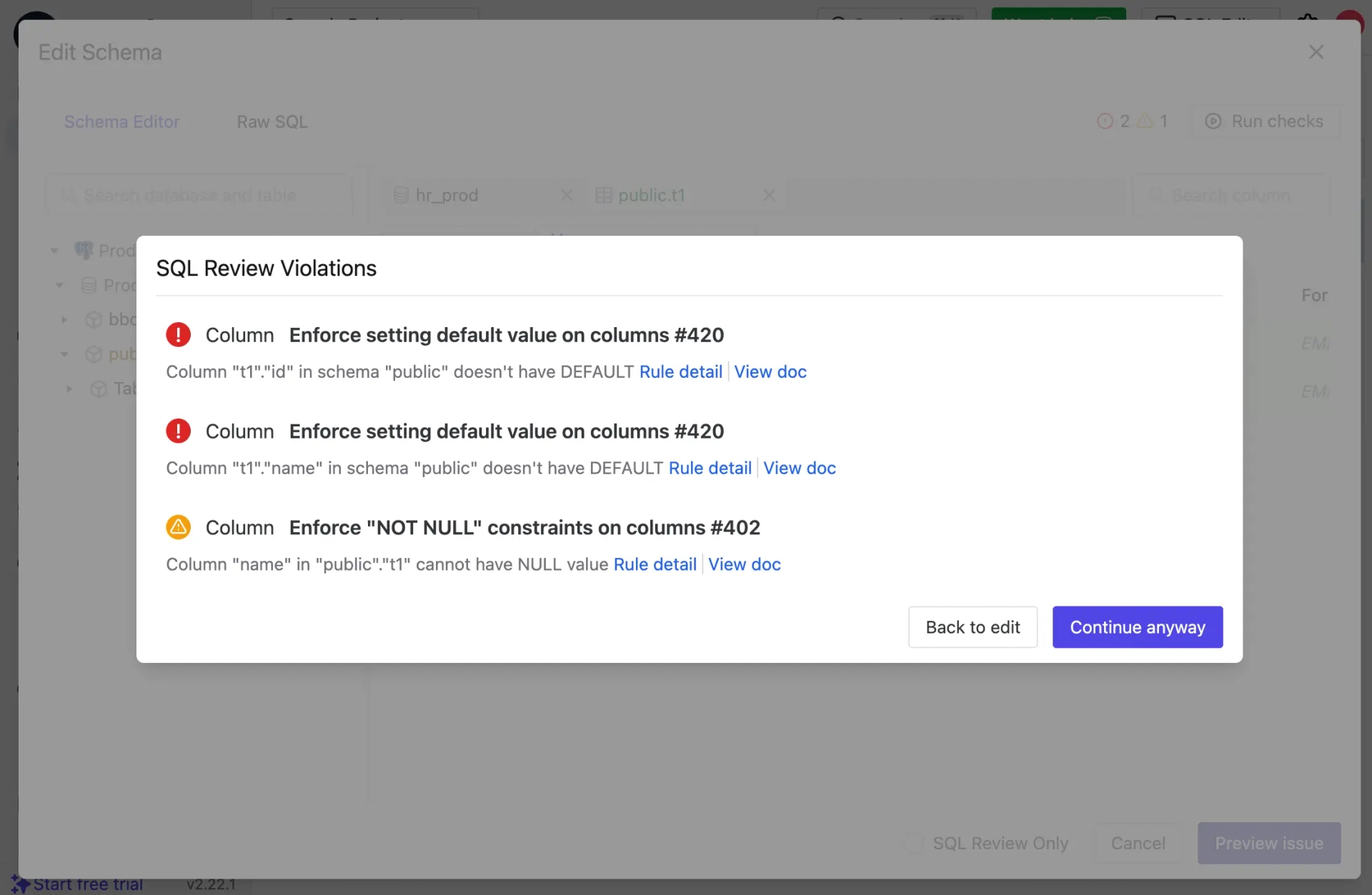Image resolution: width=1372 pixels, height=895 pixels.
Task: Click the hr_prod database tab
Action: (447, 195)
